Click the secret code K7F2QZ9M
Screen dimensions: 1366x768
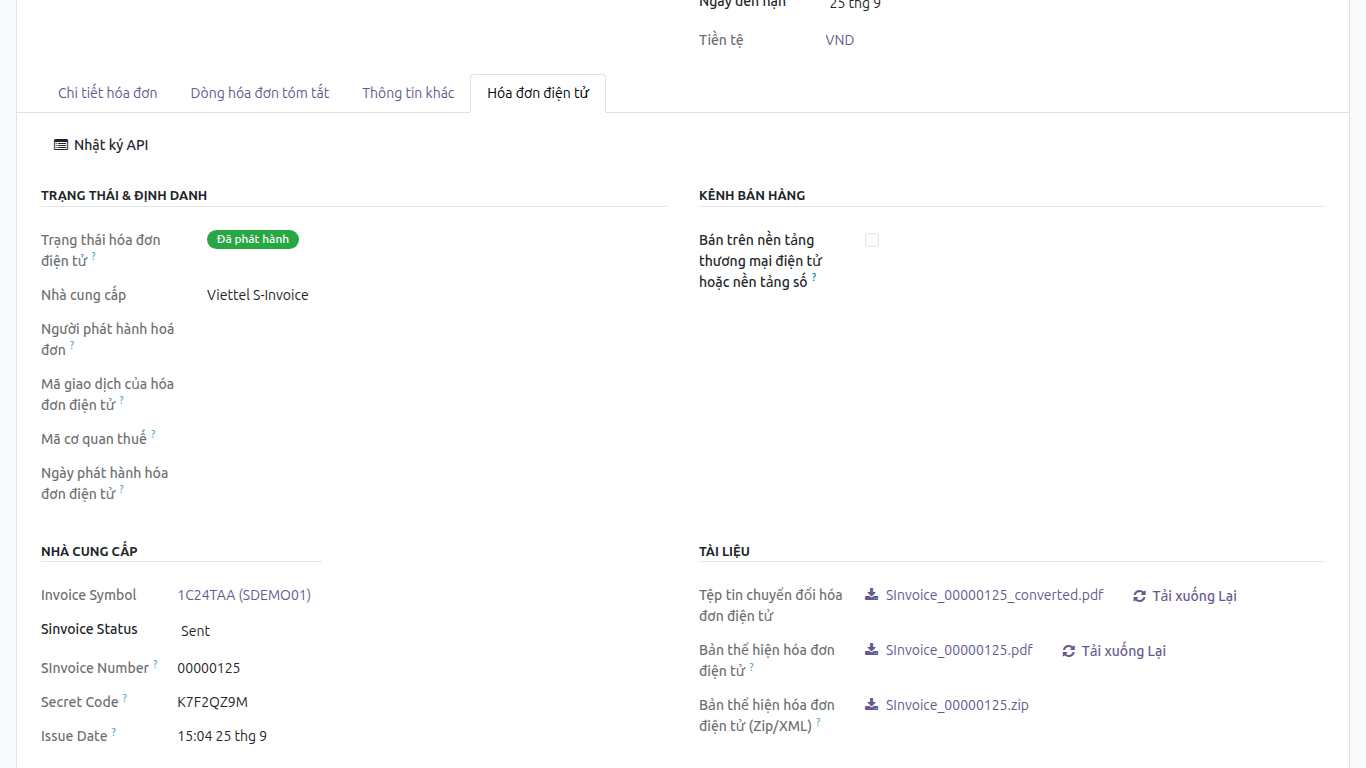[213, 702]
